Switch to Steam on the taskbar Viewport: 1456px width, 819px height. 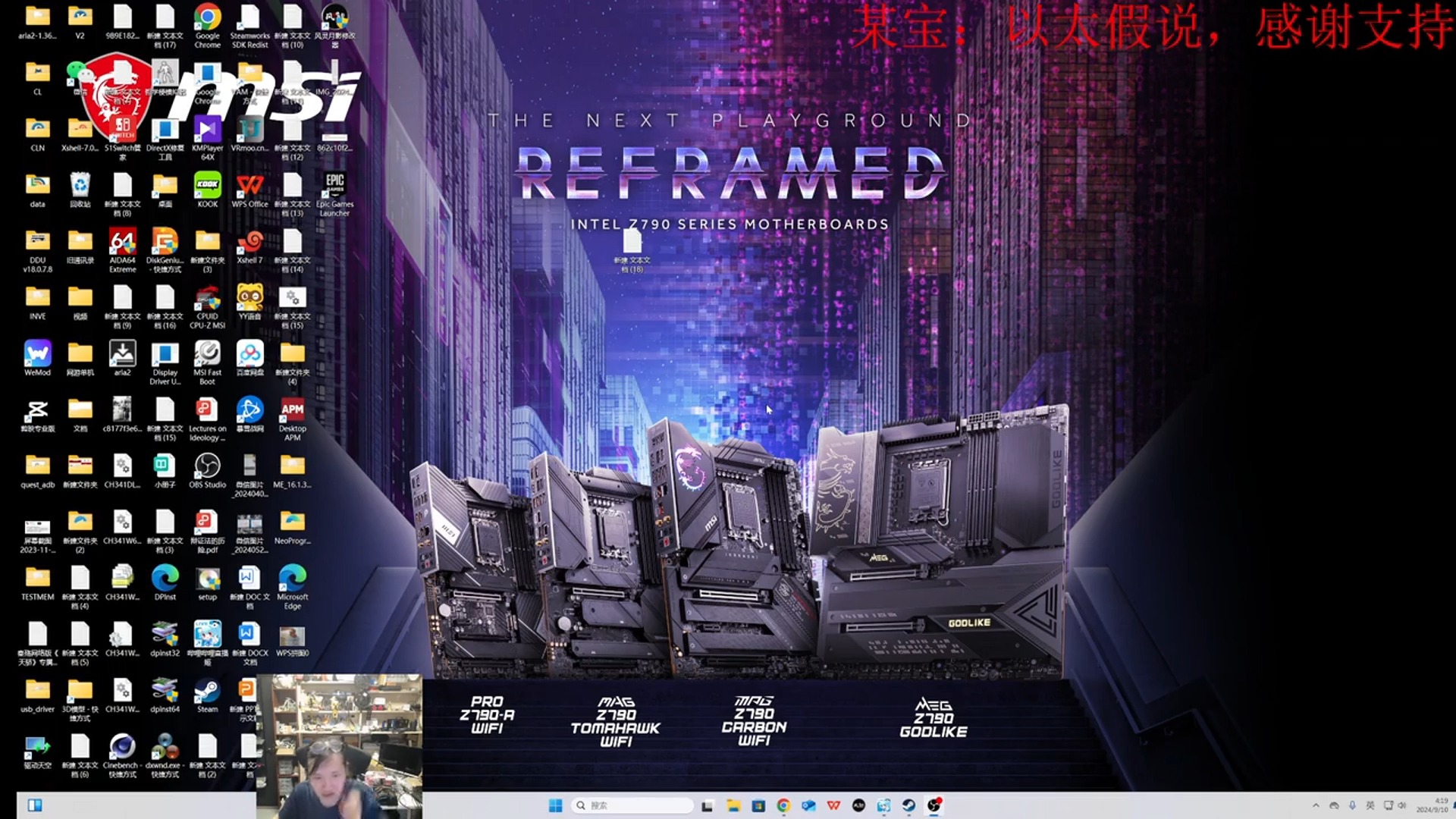tap(908, 805)
